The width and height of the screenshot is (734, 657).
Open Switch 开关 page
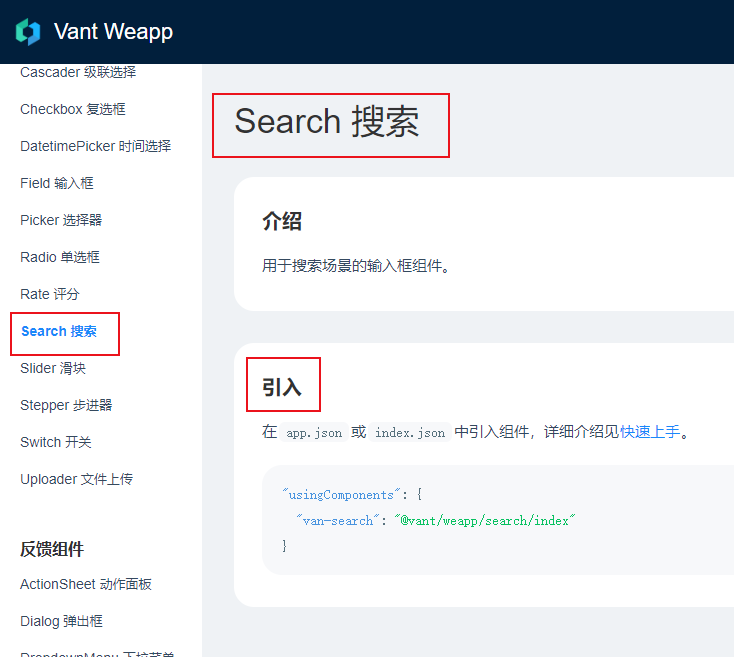56,442
